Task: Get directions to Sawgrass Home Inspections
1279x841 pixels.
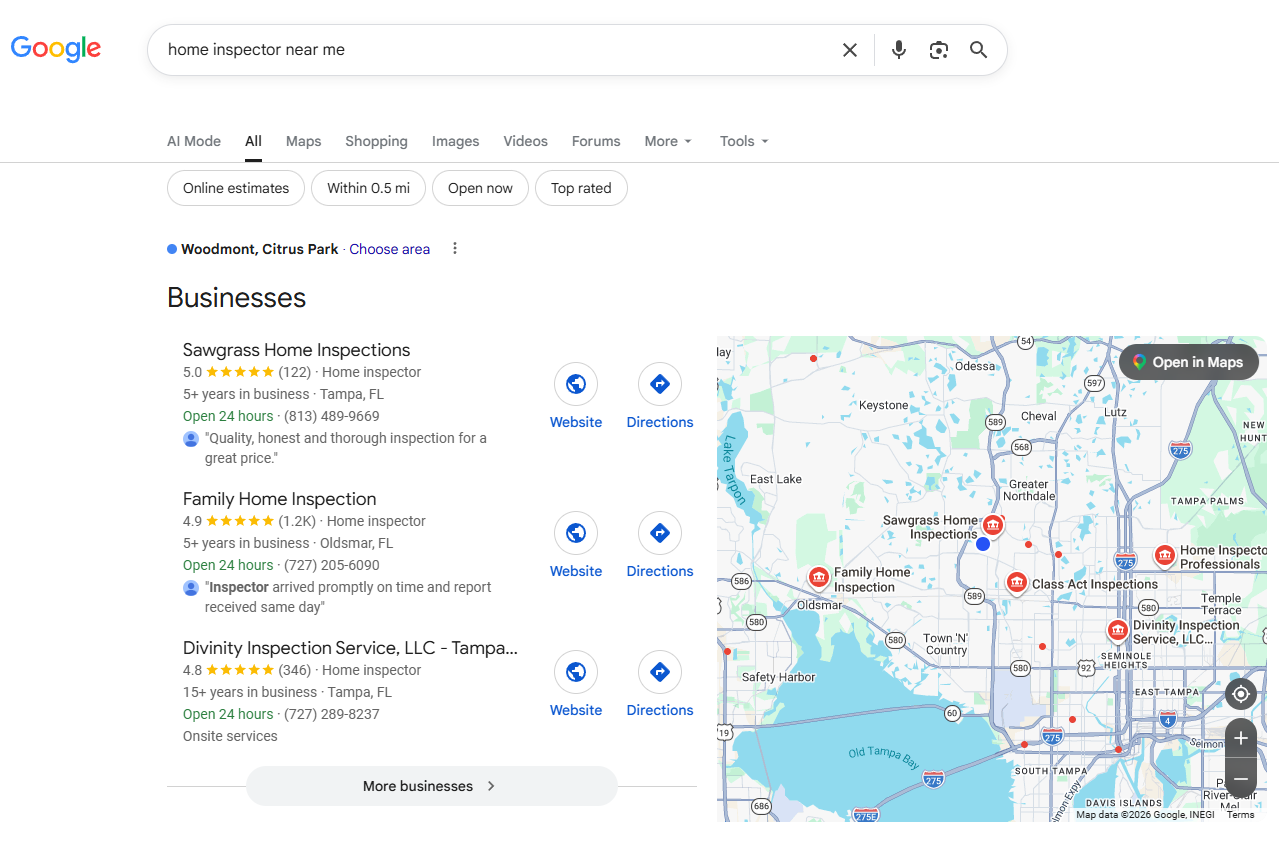Action: coord(660,384)
